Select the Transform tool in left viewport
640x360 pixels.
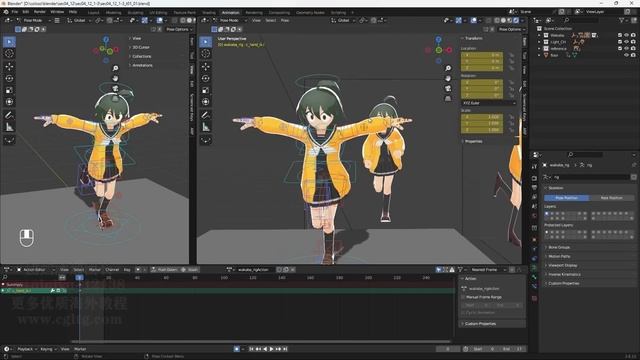coord(9,102)
